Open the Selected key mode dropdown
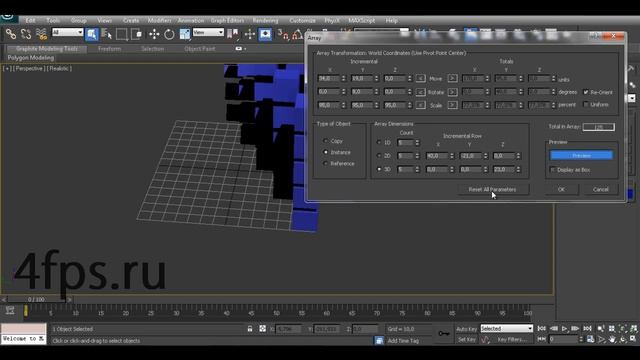The height and width of the screenshot is (360, 640). click(x=507, y=328)
